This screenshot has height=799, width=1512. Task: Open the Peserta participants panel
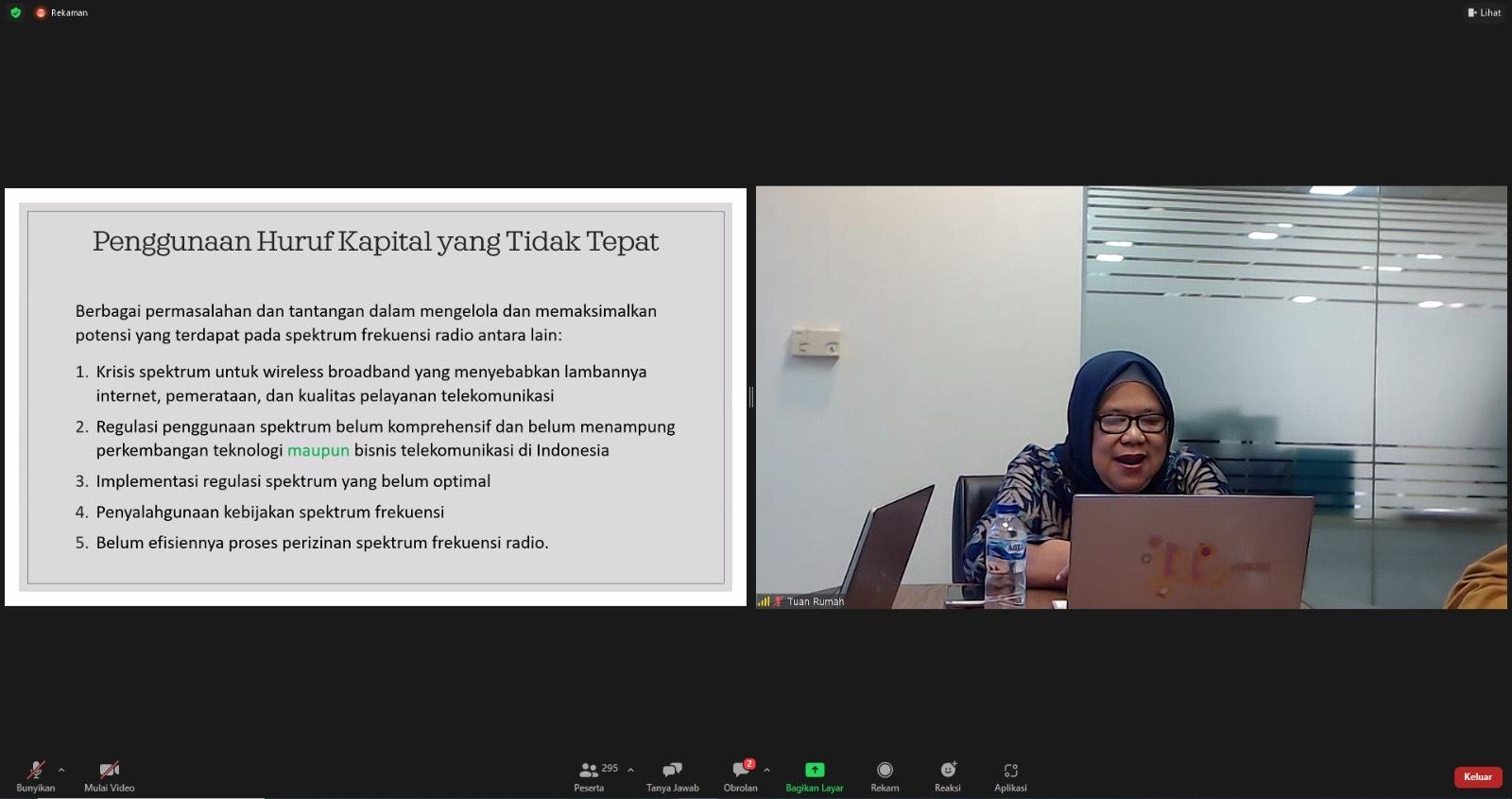coord(590,772)
